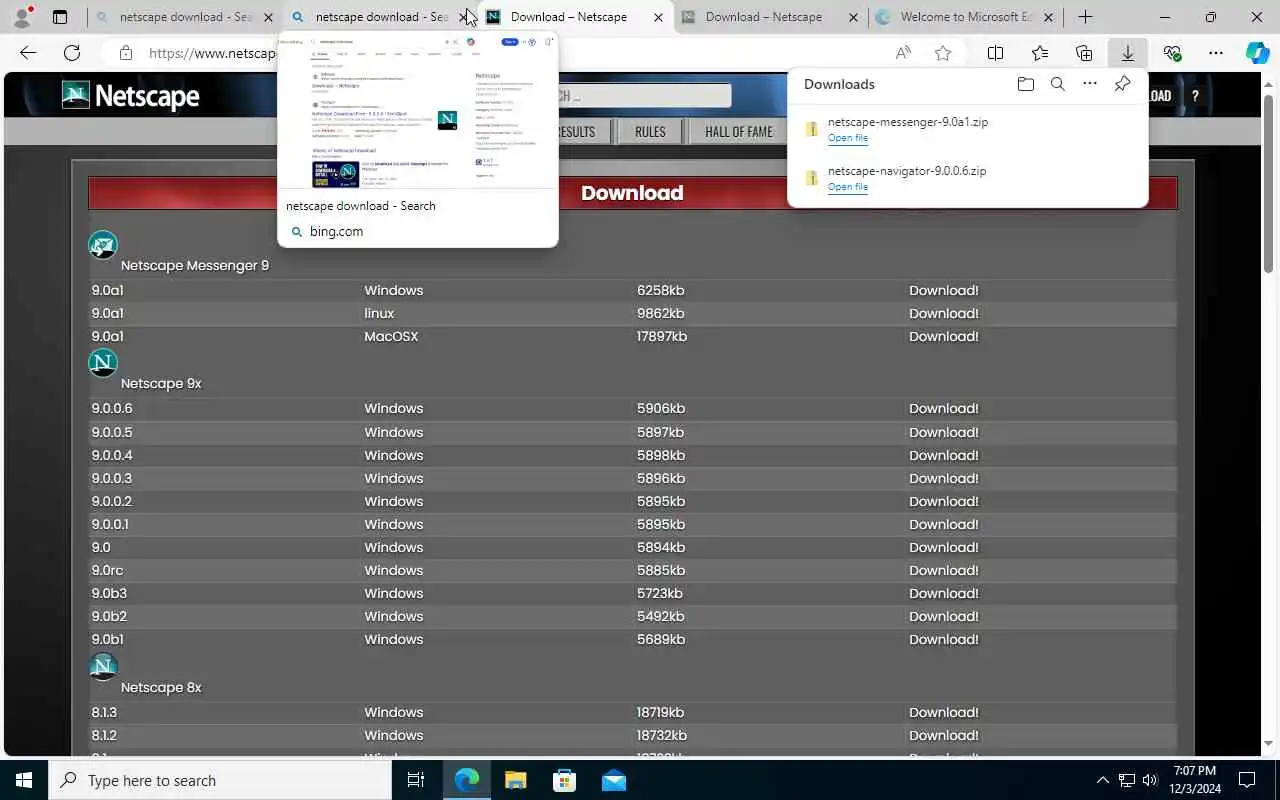Add this page to favorites star

(x=943, y=53)
